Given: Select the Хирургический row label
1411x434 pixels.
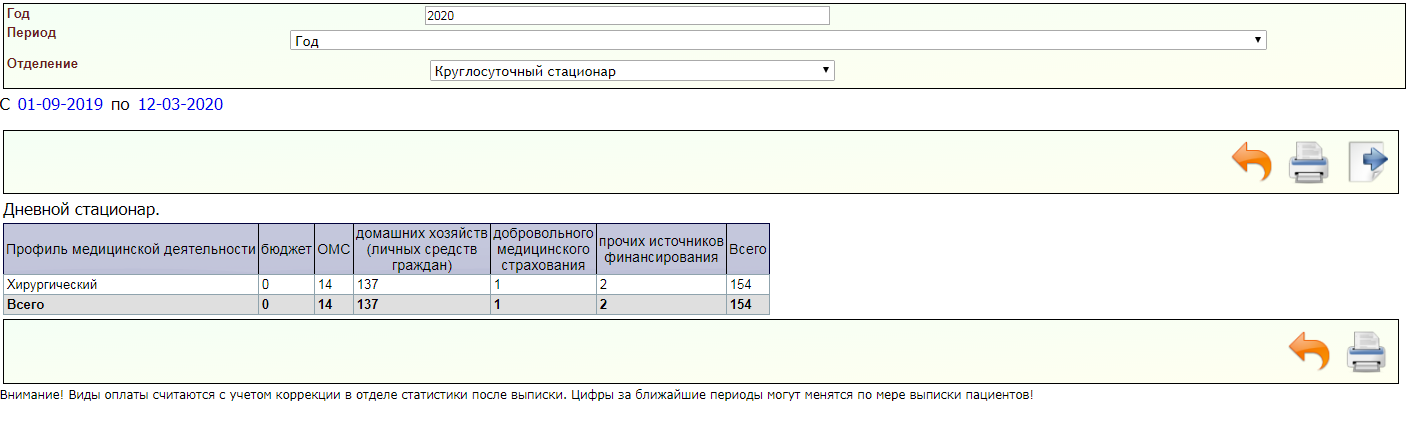Looking at the screenshot, I should tap(51, 285).
